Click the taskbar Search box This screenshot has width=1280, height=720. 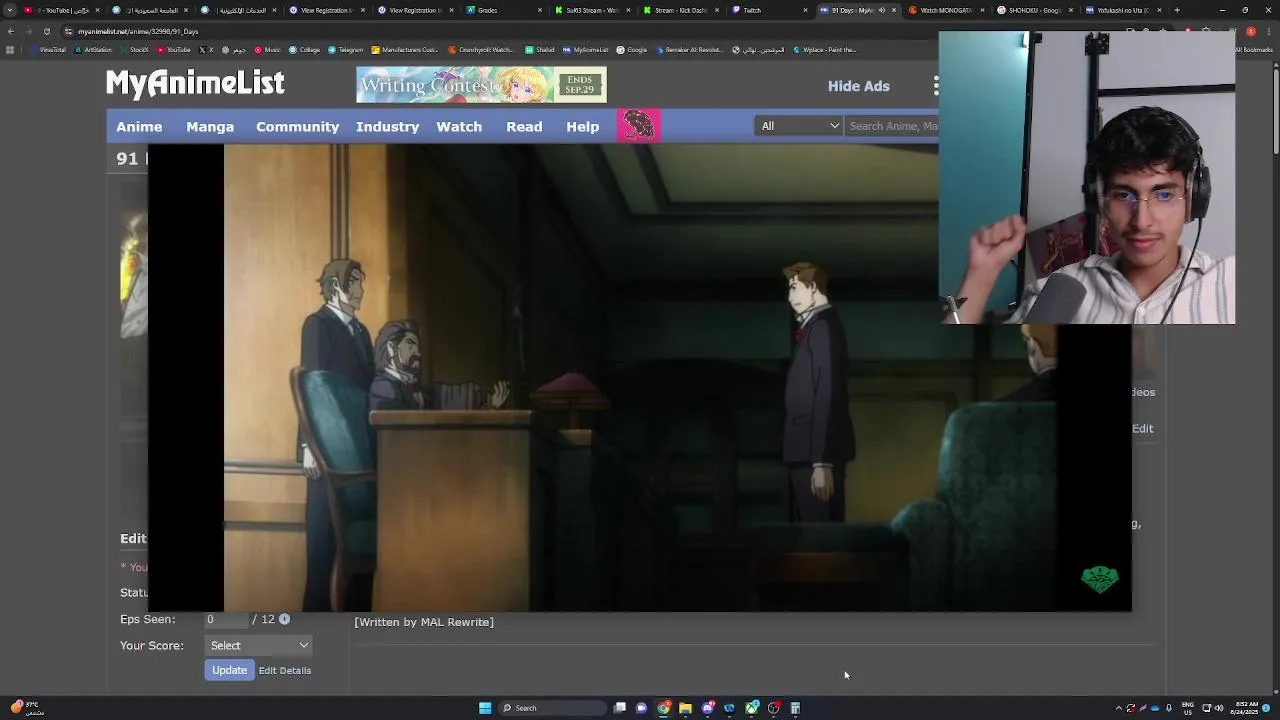point(552,708)
